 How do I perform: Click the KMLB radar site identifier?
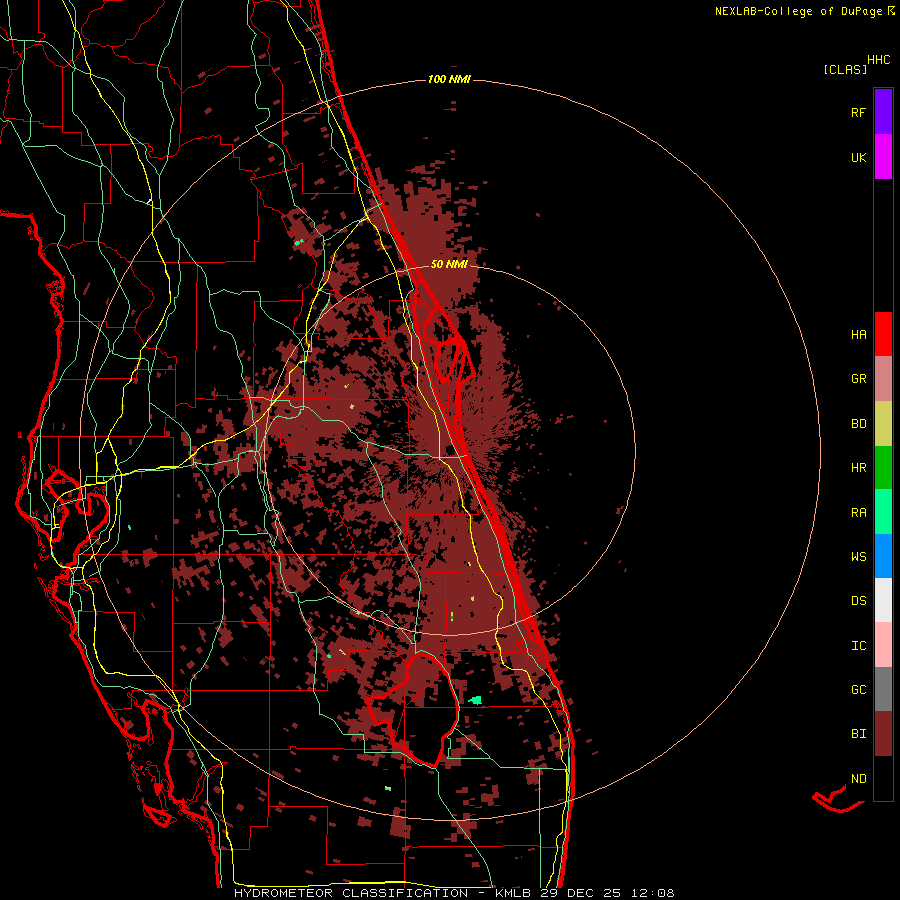(514, 893)
